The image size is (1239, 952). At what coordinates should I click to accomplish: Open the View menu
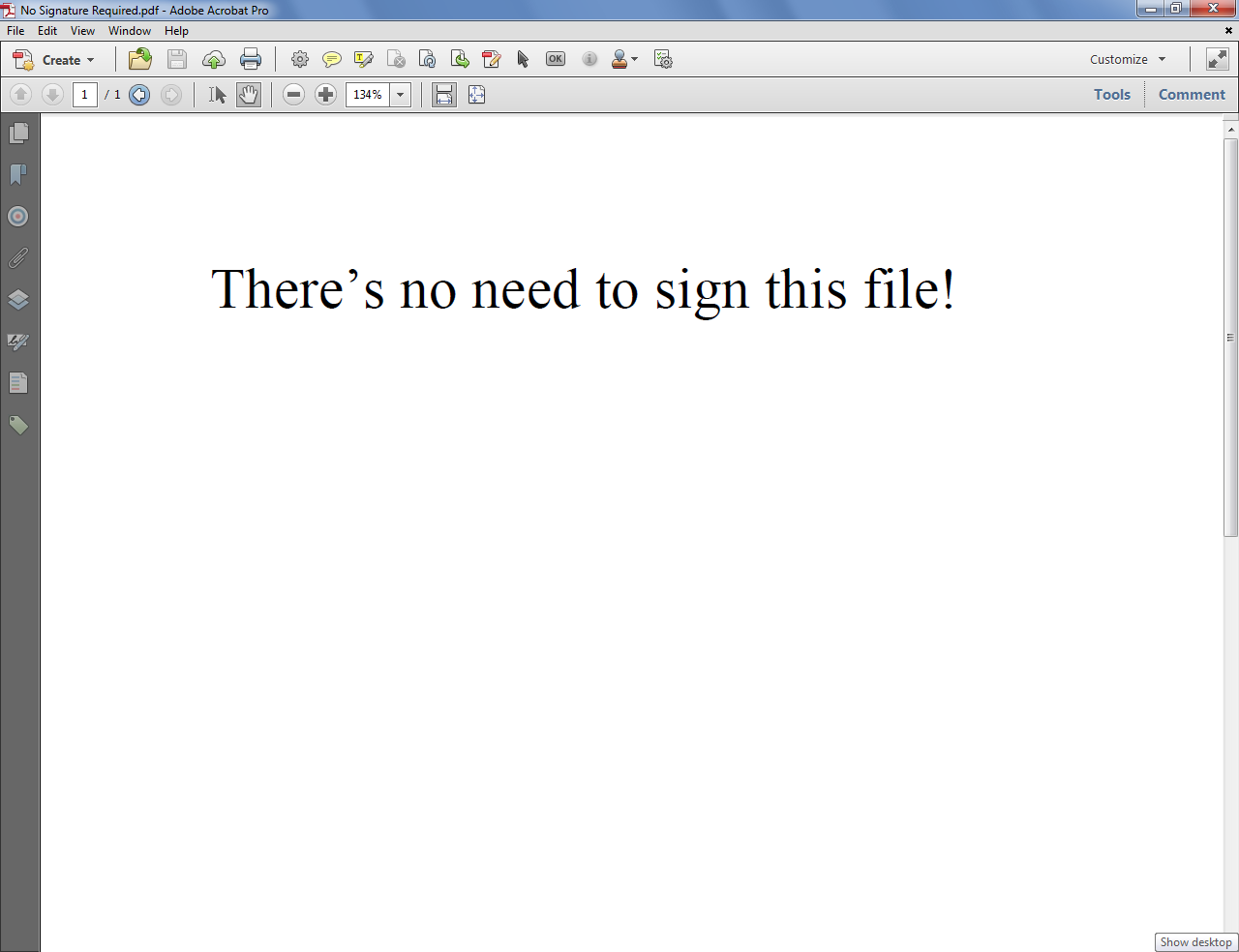pos(82,30)
